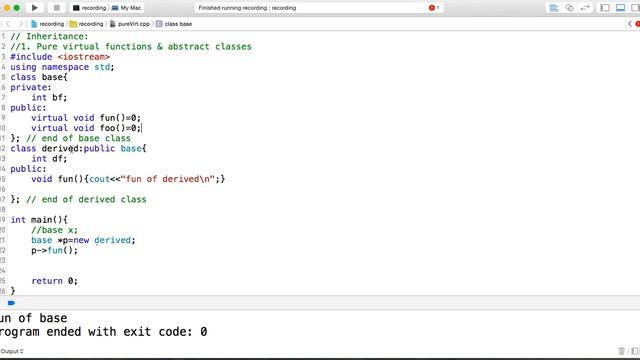Go forward with the jump bar arrow
Viewport: 640px width, 360px height.
(x=20, y=24)
